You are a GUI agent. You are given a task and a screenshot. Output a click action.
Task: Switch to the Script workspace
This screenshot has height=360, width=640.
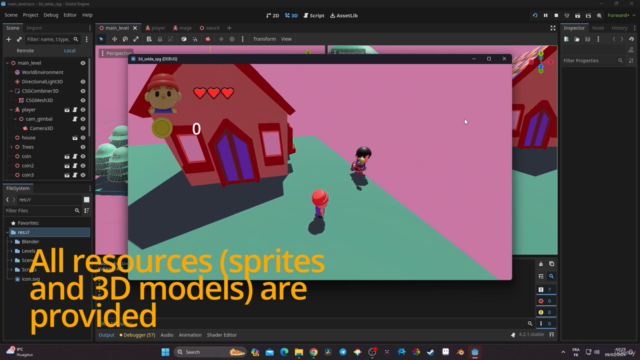pos(313,16)
